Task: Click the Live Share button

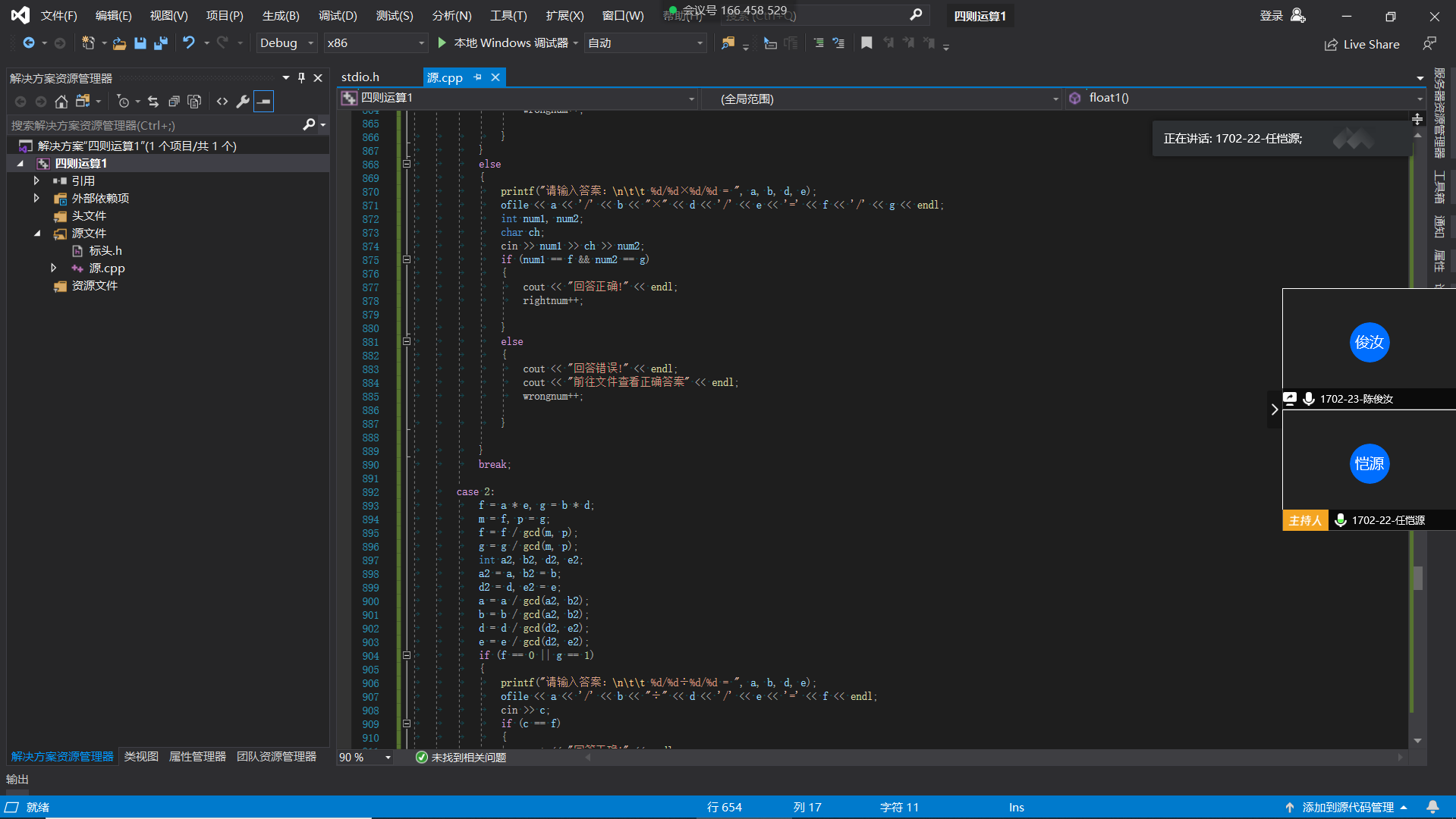Action: [x=1362, y=44]
